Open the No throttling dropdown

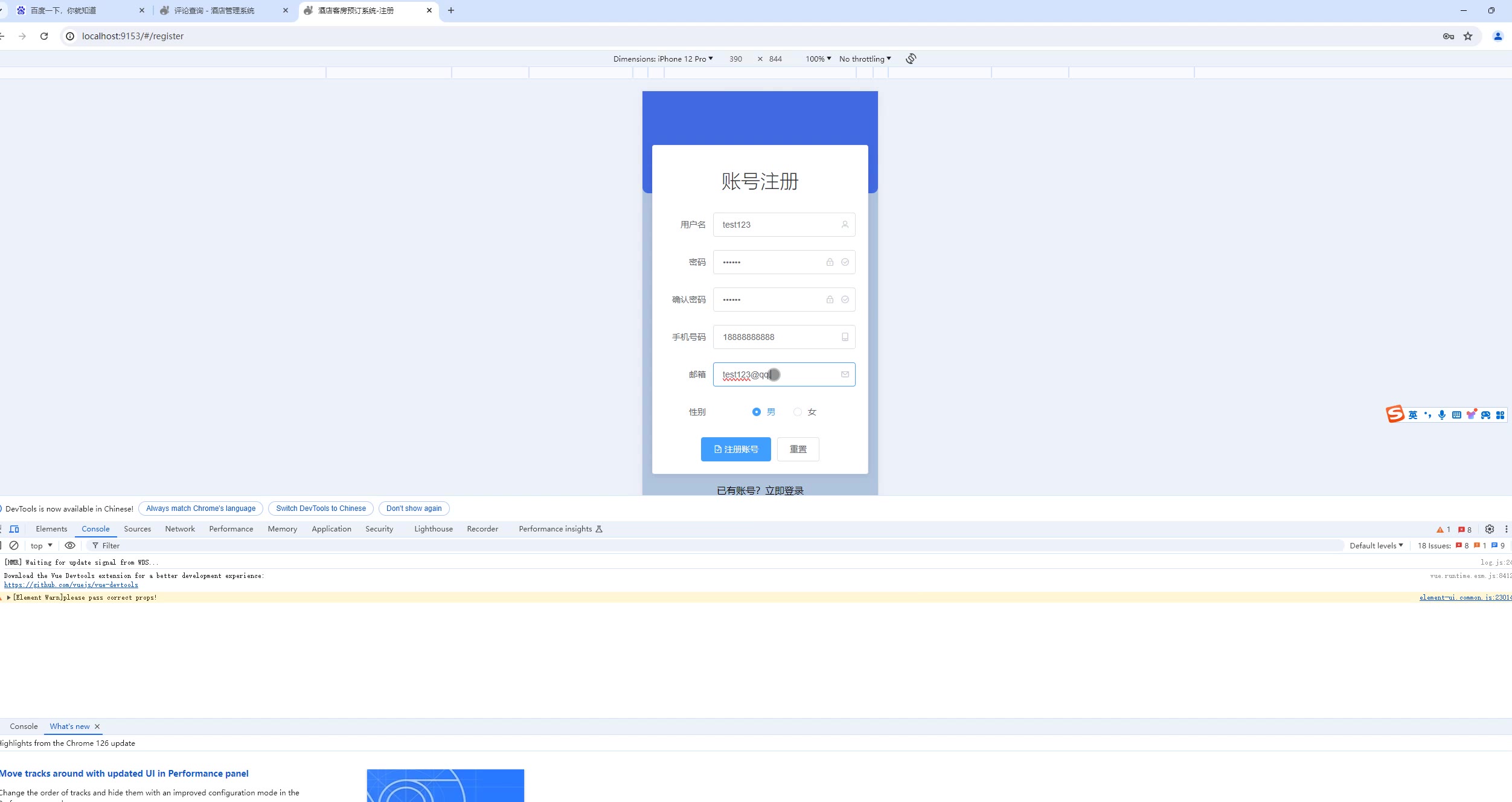(x=865, y=59)
